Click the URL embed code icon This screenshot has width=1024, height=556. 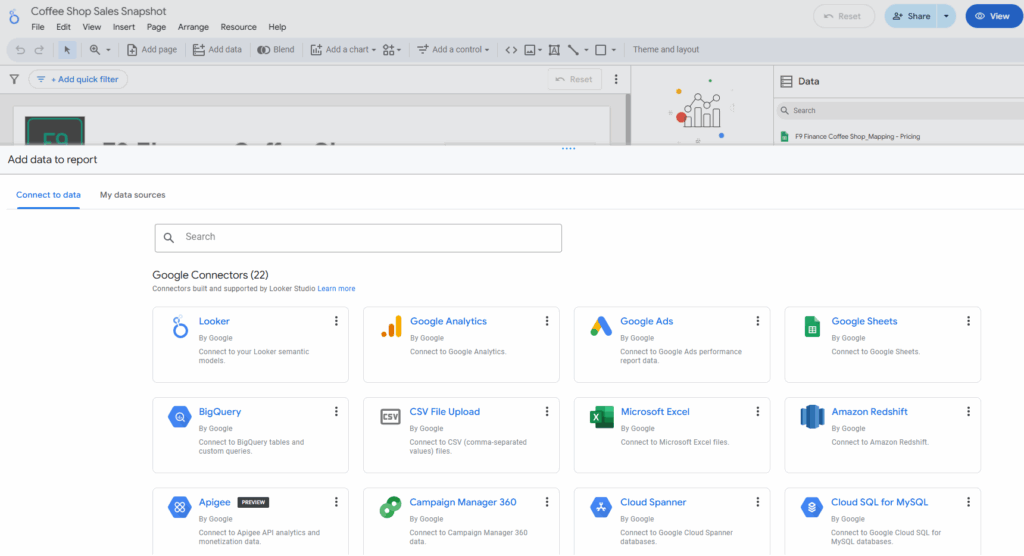pos(511,50)
